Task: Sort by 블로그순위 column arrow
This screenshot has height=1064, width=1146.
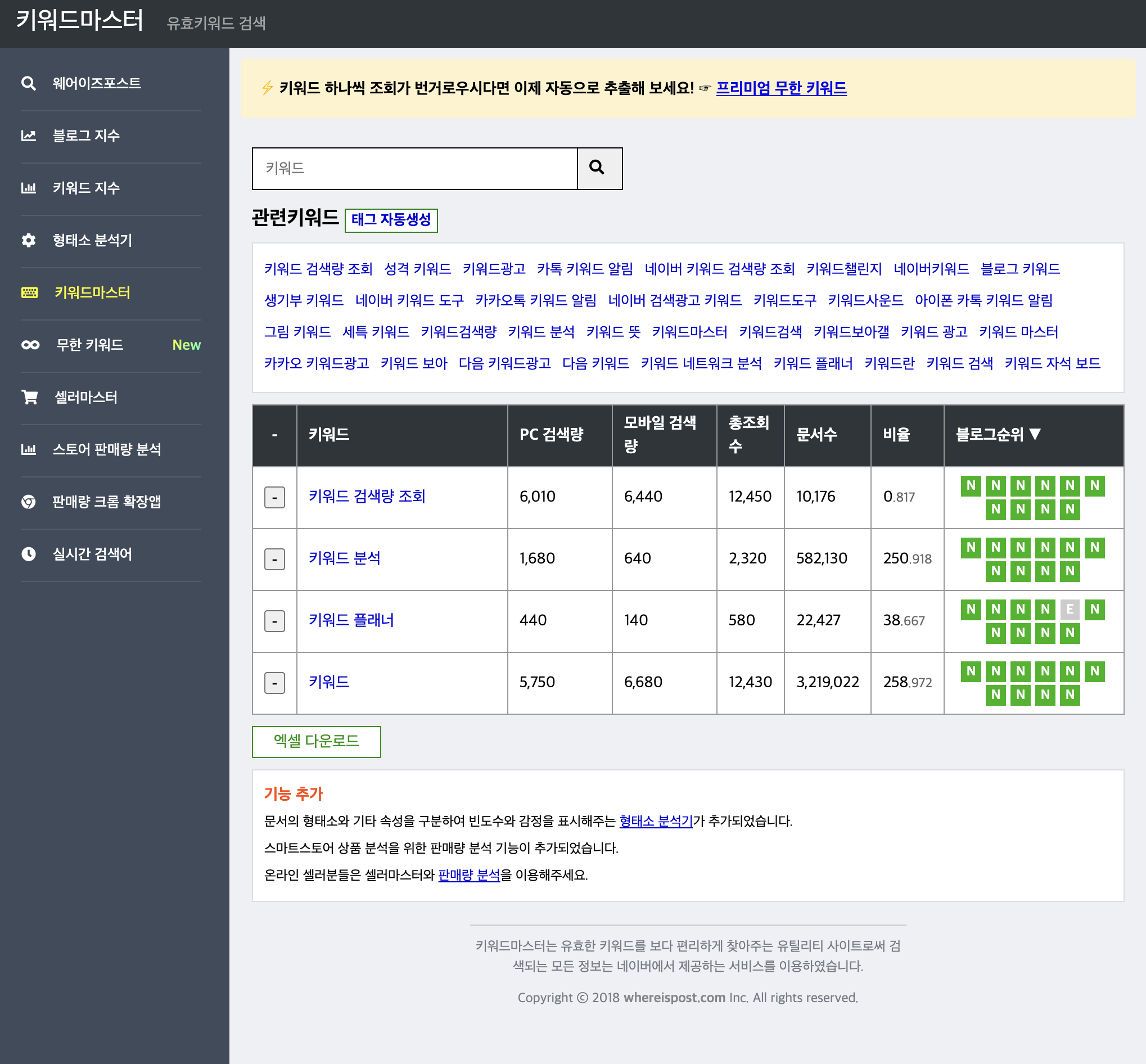Action: pyautogui.click(x=1035, y=435)
